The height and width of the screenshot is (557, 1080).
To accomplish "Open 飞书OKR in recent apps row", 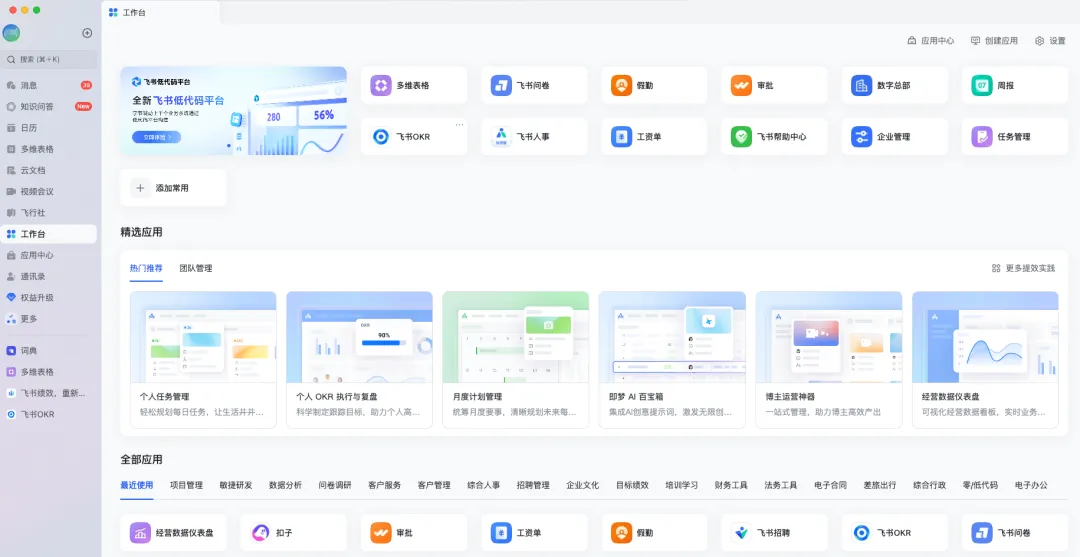I will tap(895, 533).
